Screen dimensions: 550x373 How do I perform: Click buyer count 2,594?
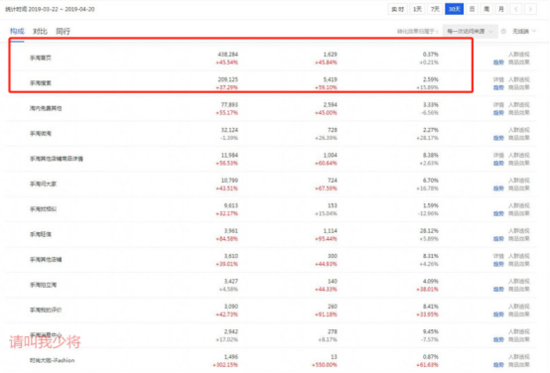pyautogui.click(x=330, y=105)
